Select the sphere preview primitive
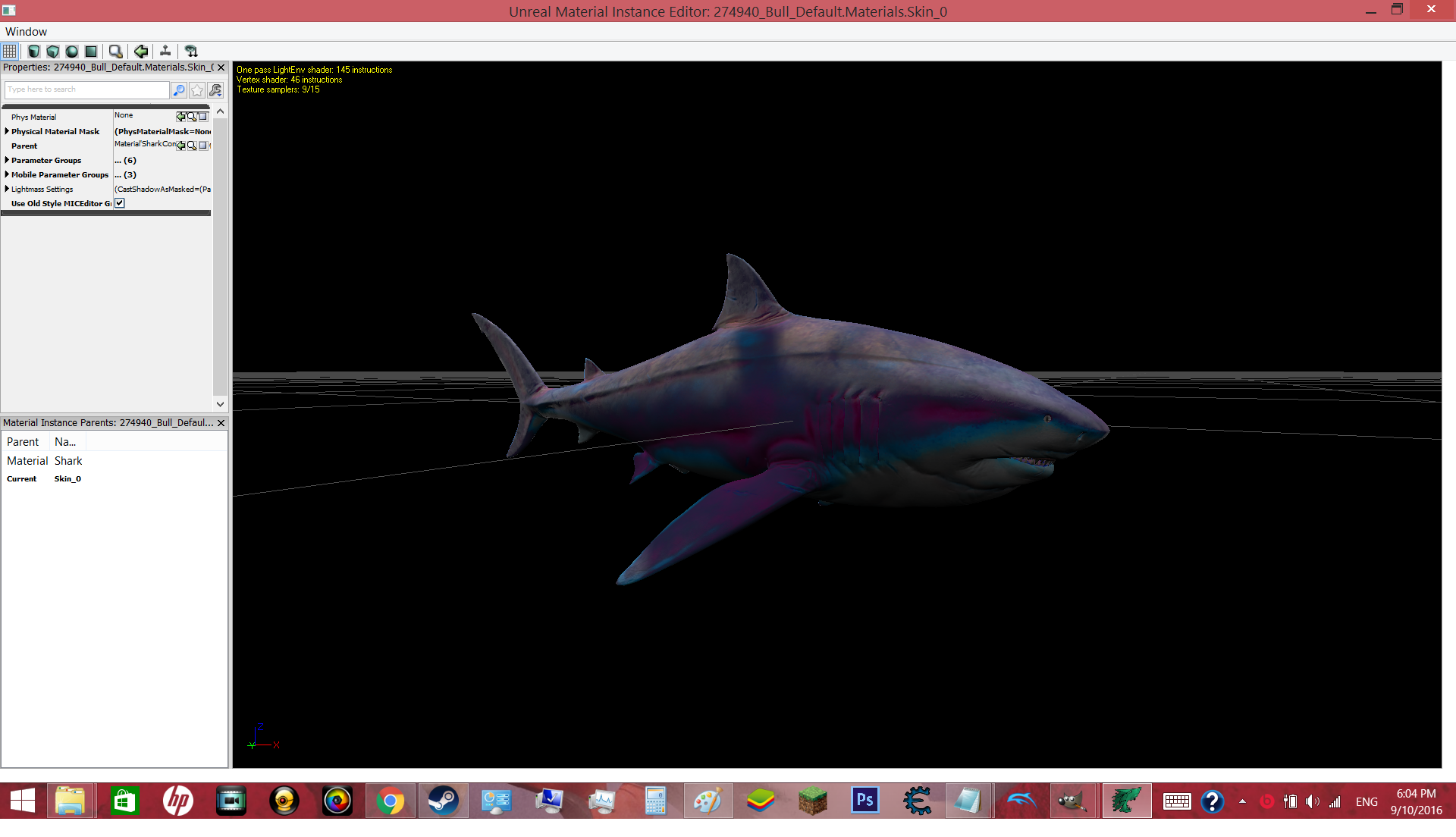The image size is (1456, 837). click(x=72, y=52)
